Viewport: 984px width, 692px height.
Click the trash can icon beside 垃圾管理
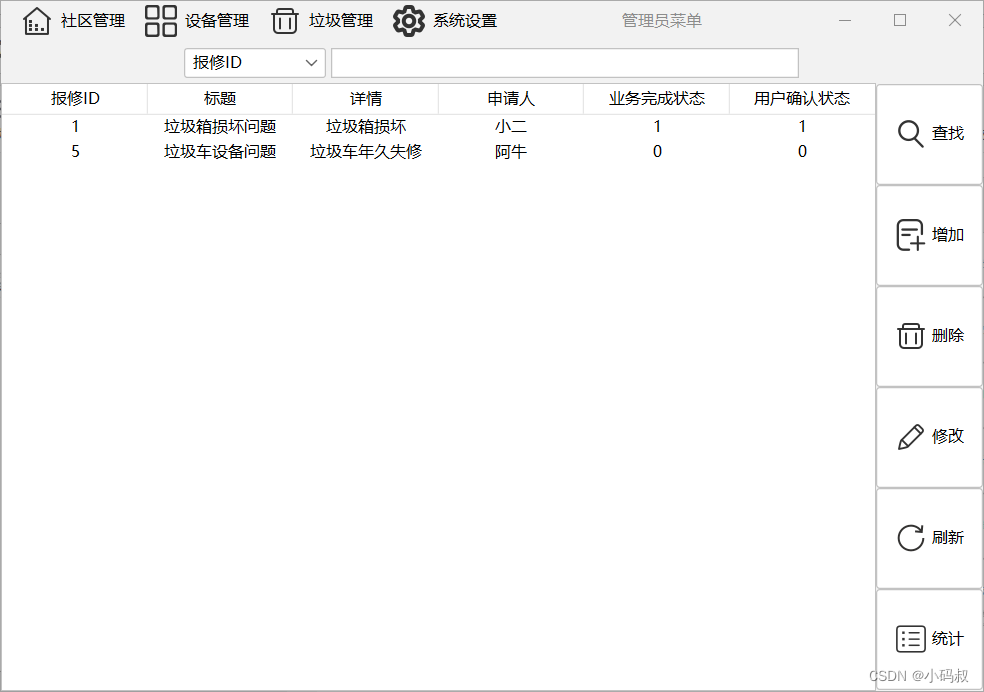coord(284,21)
